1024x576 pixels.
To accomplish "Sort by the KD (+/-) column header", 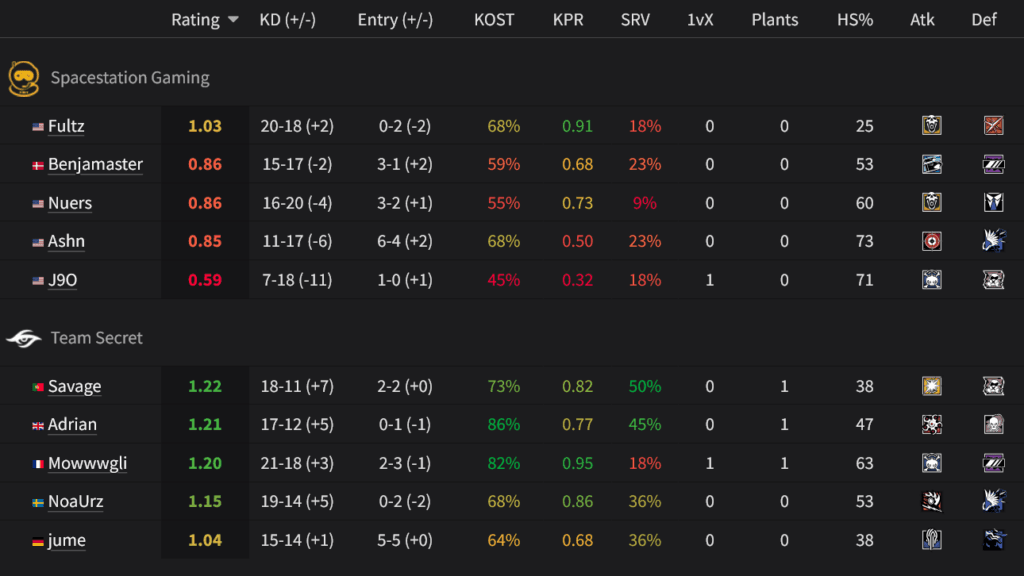I will click(290, 19).
